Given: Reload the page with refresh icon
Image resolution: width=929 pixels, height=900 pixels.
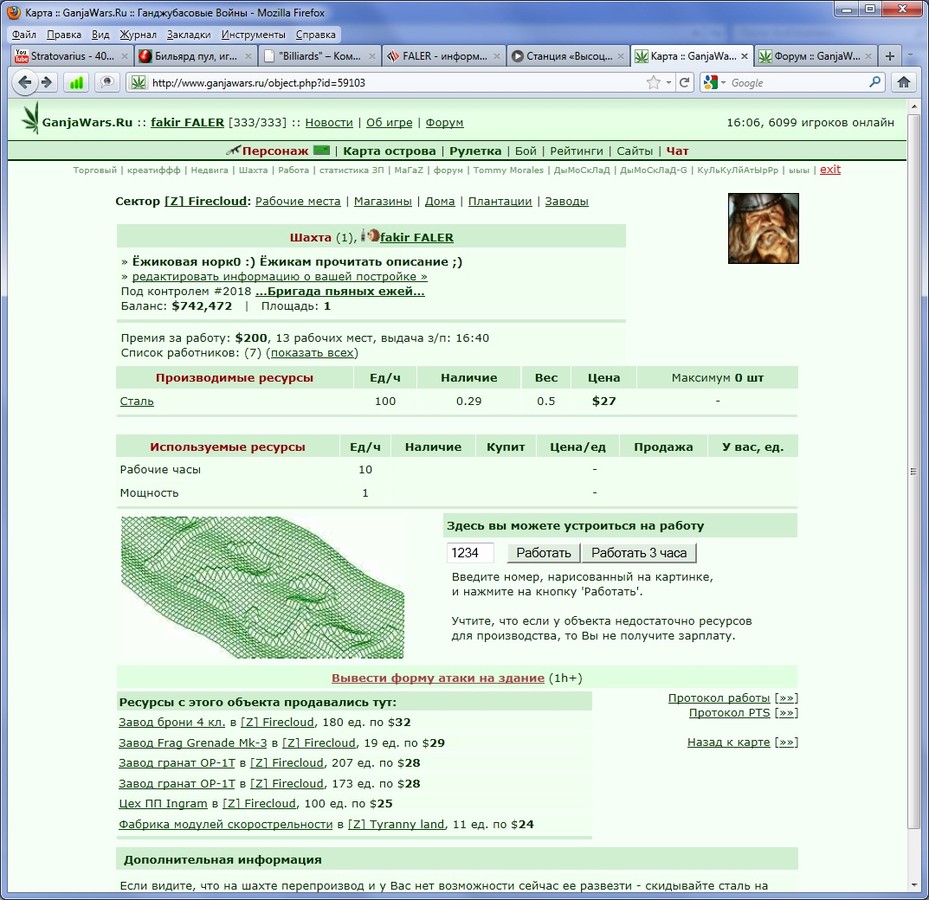Looking at the screenshot, I should click(x=684, y=82).
